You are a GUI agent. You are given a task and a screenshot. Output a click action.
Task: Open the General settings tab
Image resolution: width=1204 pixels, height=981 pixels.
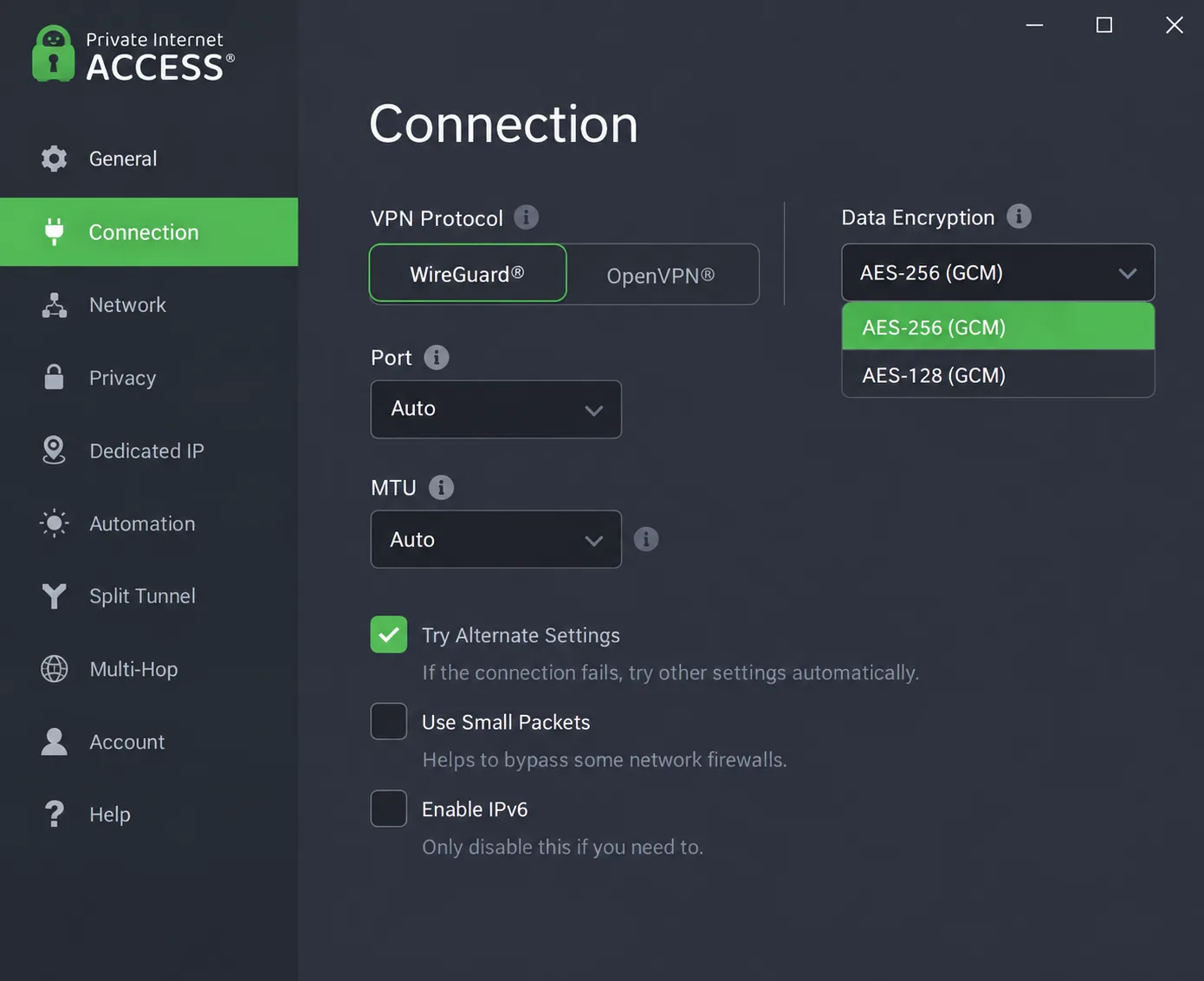[149, 159]
